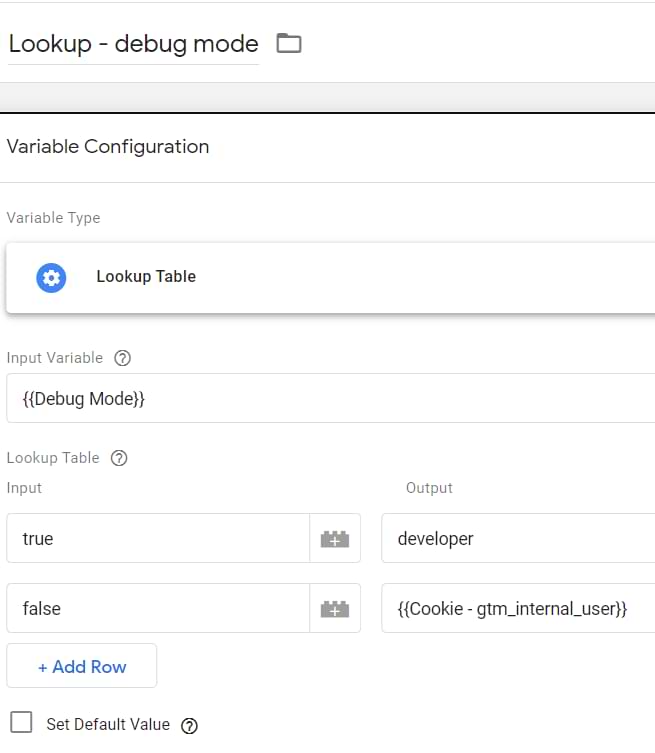
Task: Click the 'Lookup Table' variable type name
Action: [146, 277]
